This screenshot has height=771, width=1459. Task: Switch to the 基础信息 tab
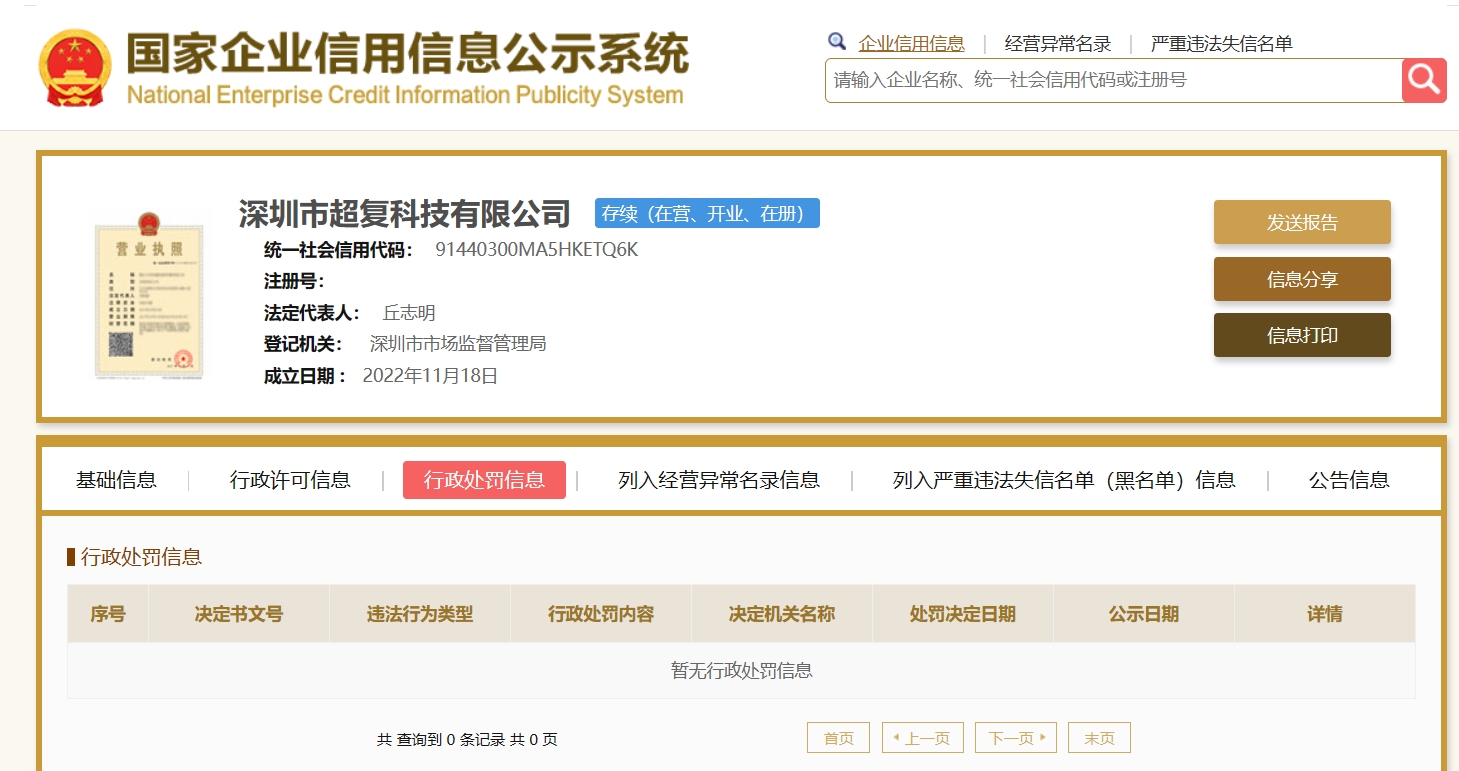pyautogui.click(x=116, y=480)
